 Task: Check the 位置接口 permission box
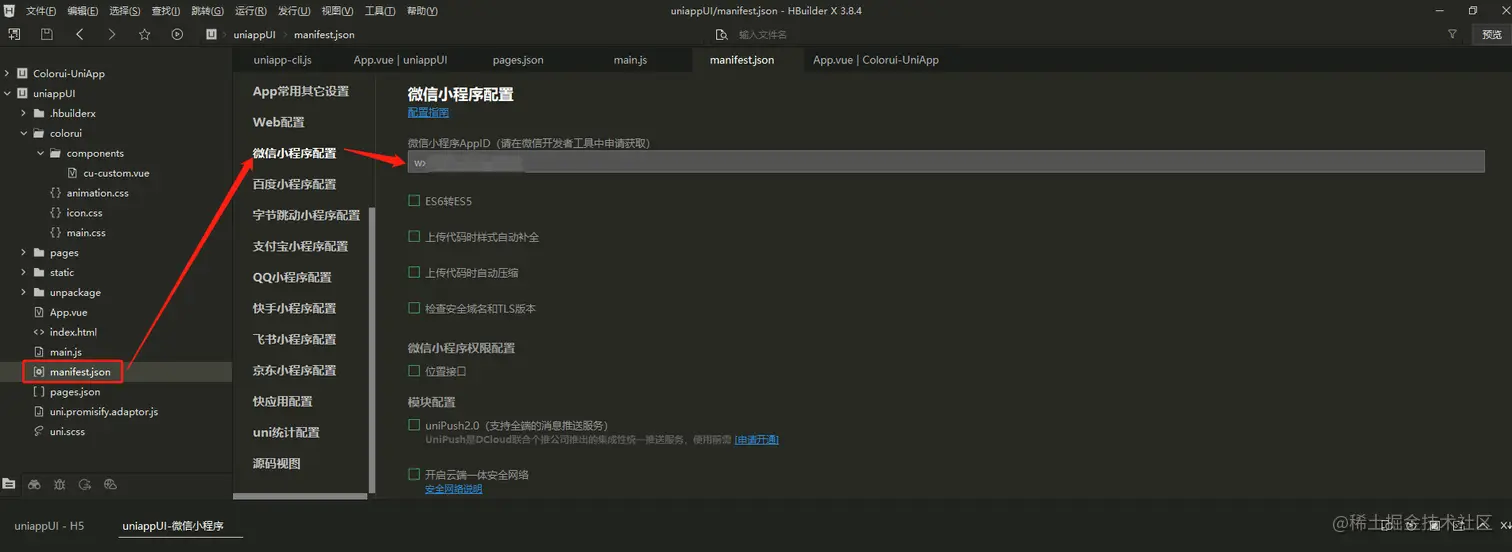tap(414, 371)
